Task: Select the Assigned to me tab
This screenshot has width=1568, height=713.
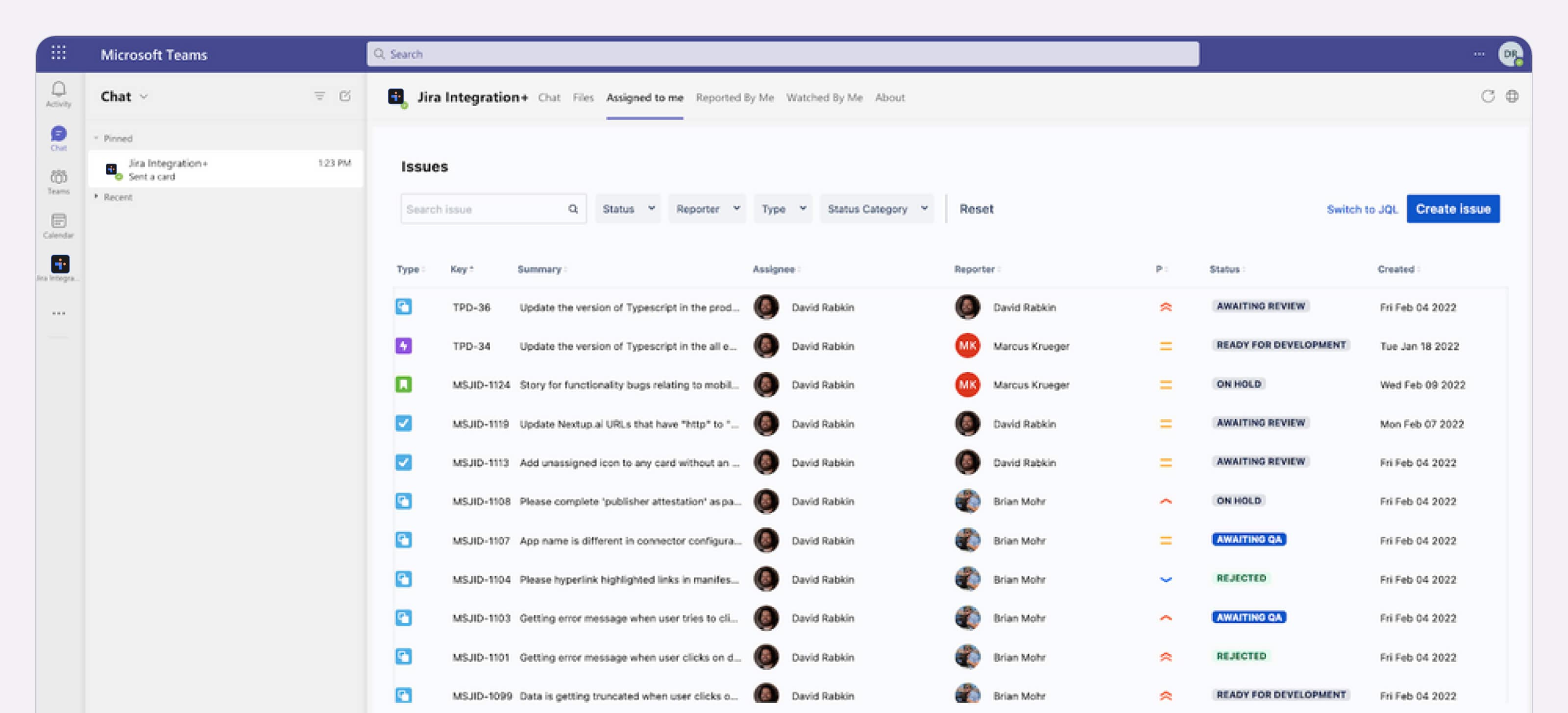Action: [644, 97]
